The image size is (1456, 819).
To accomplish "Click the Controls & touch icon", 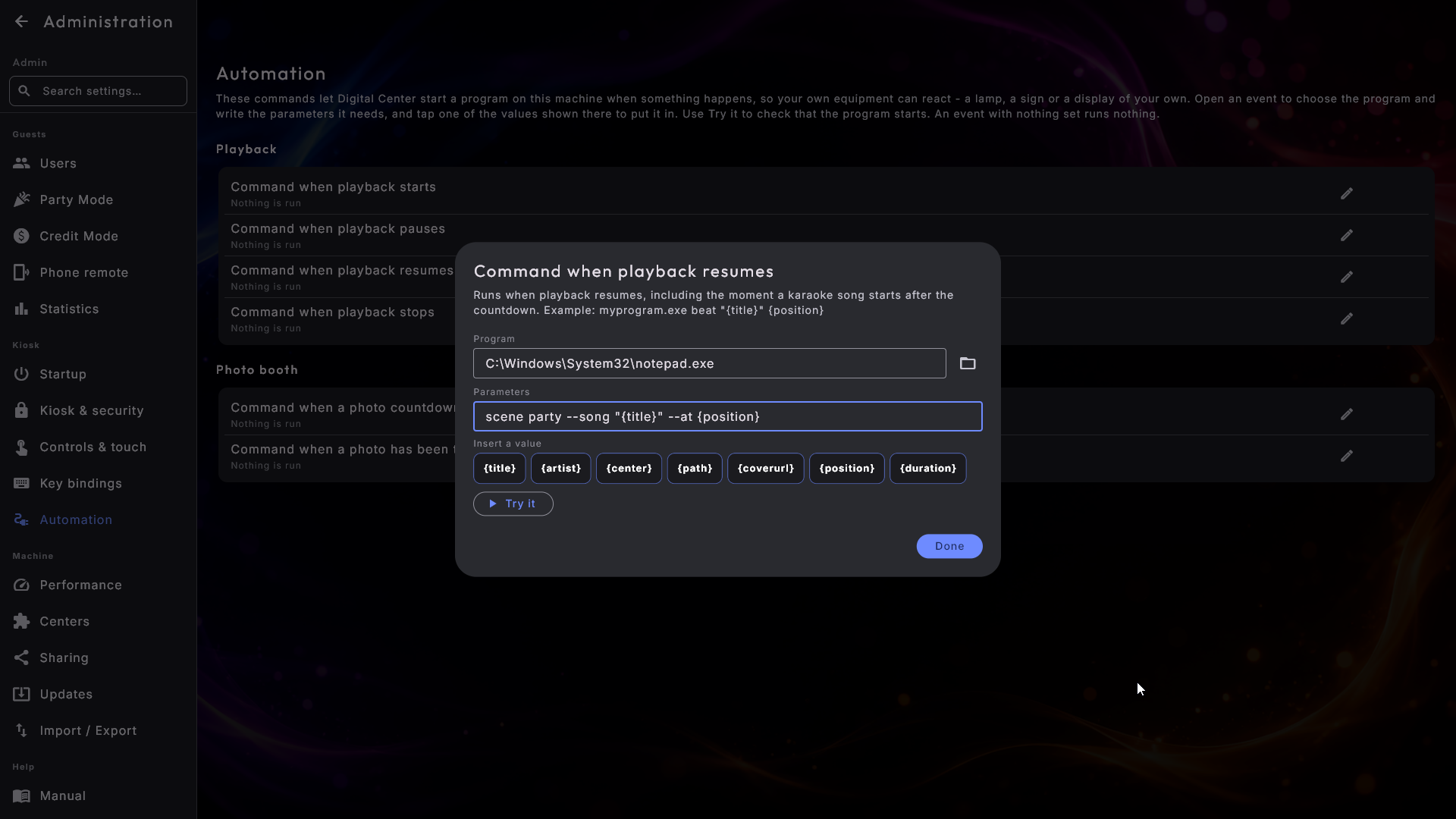I will coord(21,447).
